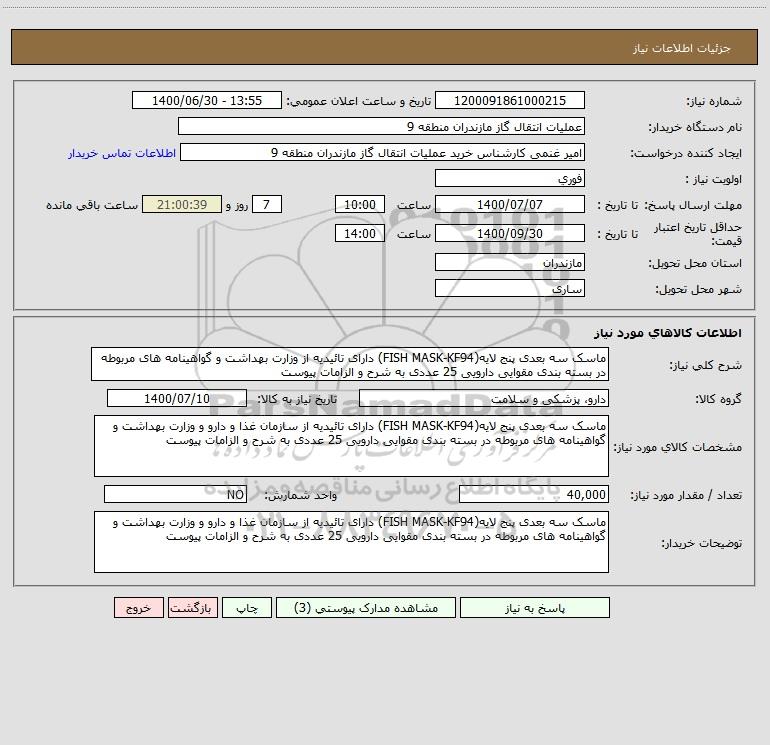Click the goods specifications text area

[351, 446]
